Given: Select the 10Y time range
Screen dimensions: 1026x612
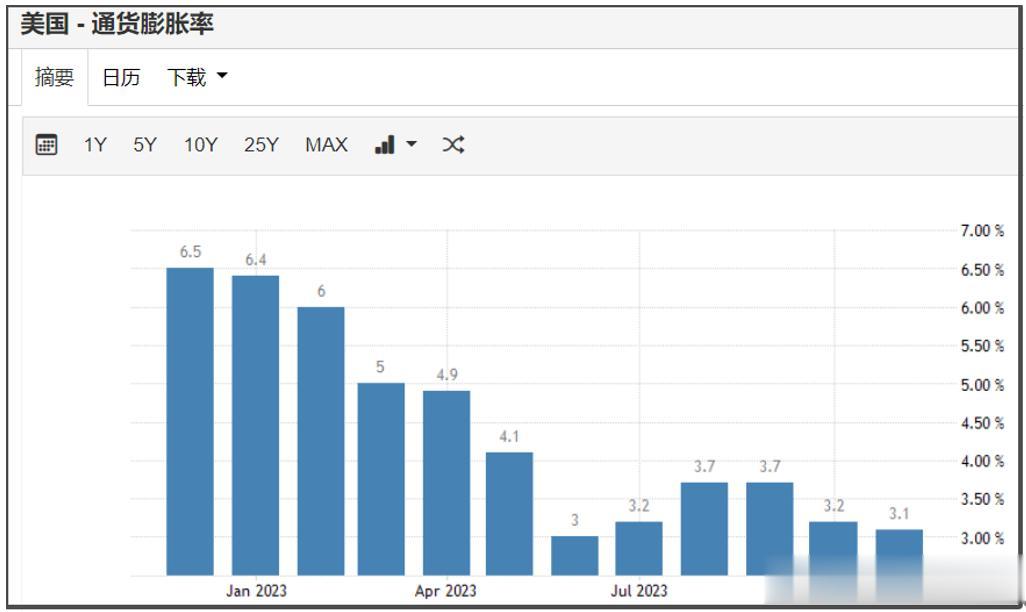Looking at the screenshot, I should coord(200,145).
